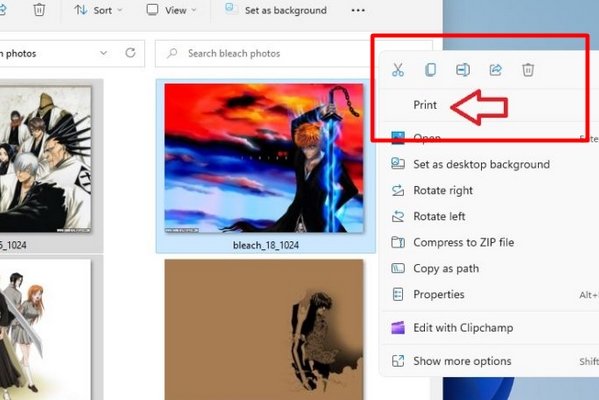Open the See more ellipsis menu
Screen dimensions: 599x400
(x=358, y=10)
